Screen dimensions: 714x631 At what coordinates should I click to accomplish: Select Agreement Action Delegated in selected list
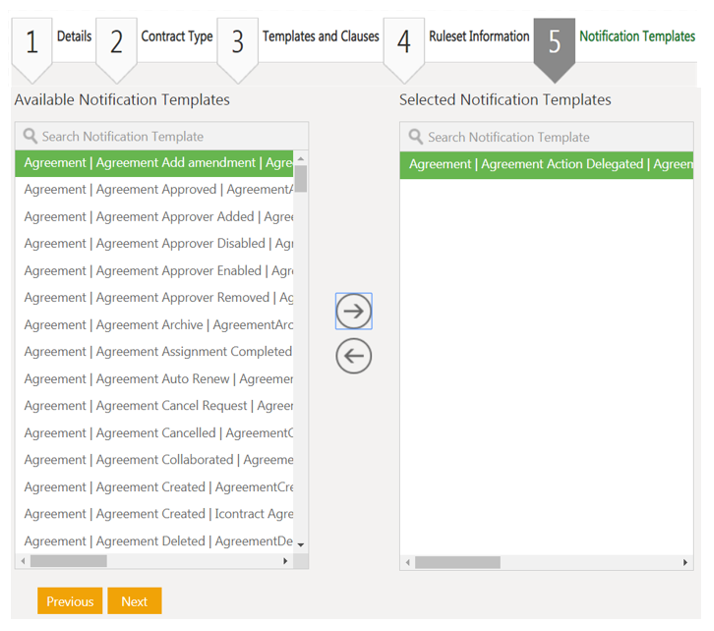point(547,165)
